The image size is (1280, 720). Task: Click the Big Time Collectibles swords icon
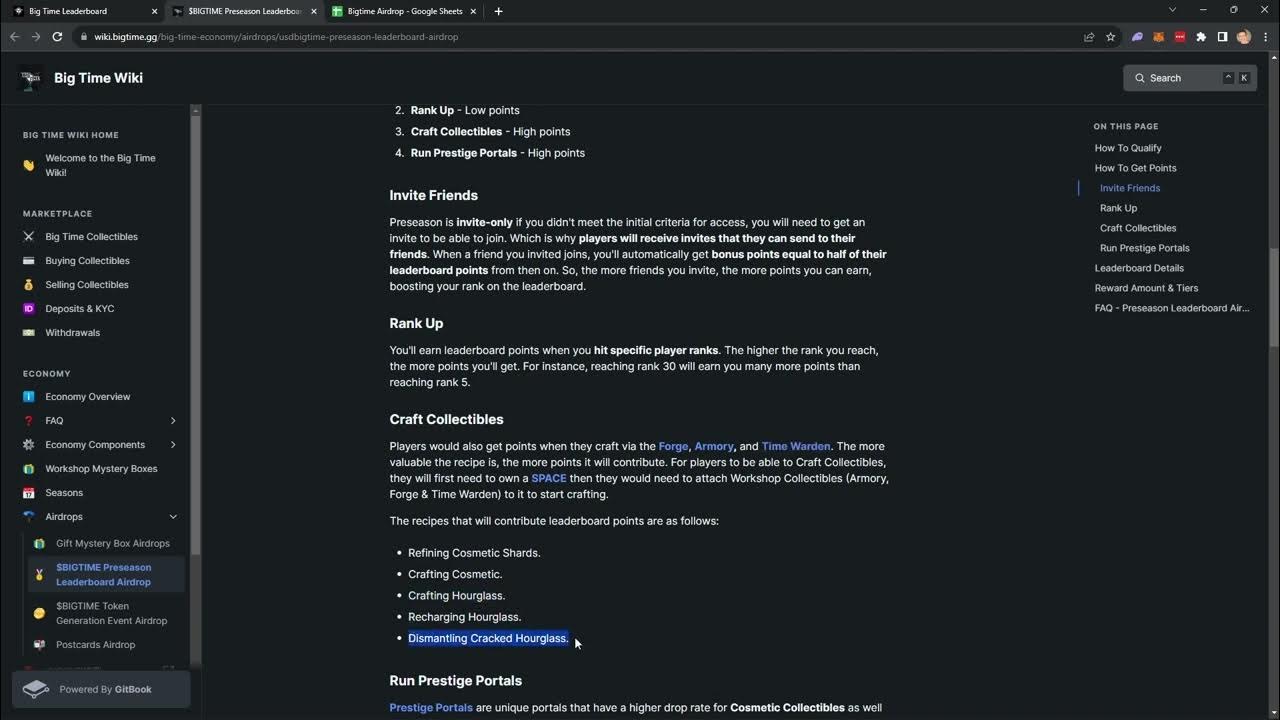tap(29, 237)
